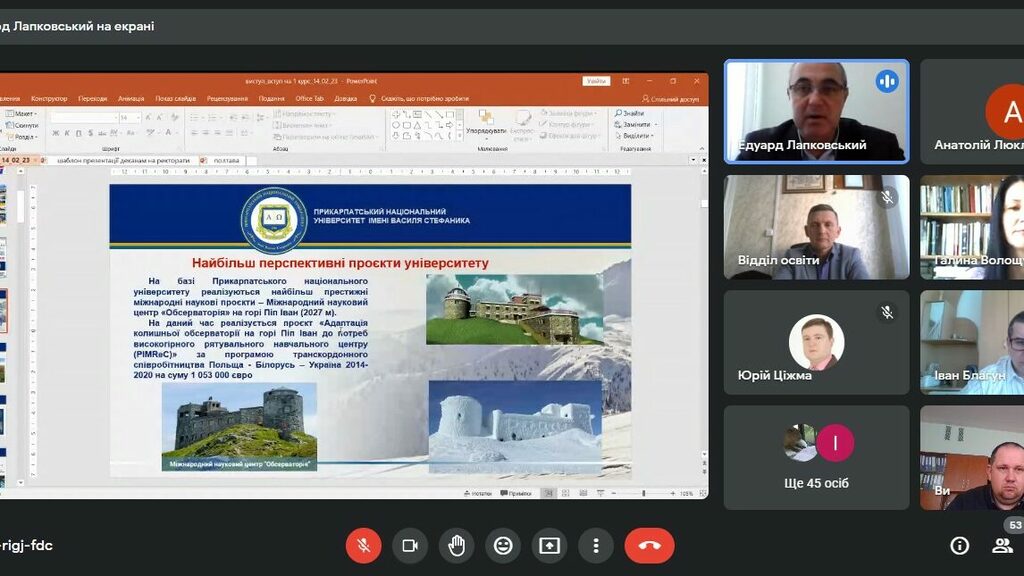Select Eduard Lapkovskyi's video tile

(x=816, y=111)
